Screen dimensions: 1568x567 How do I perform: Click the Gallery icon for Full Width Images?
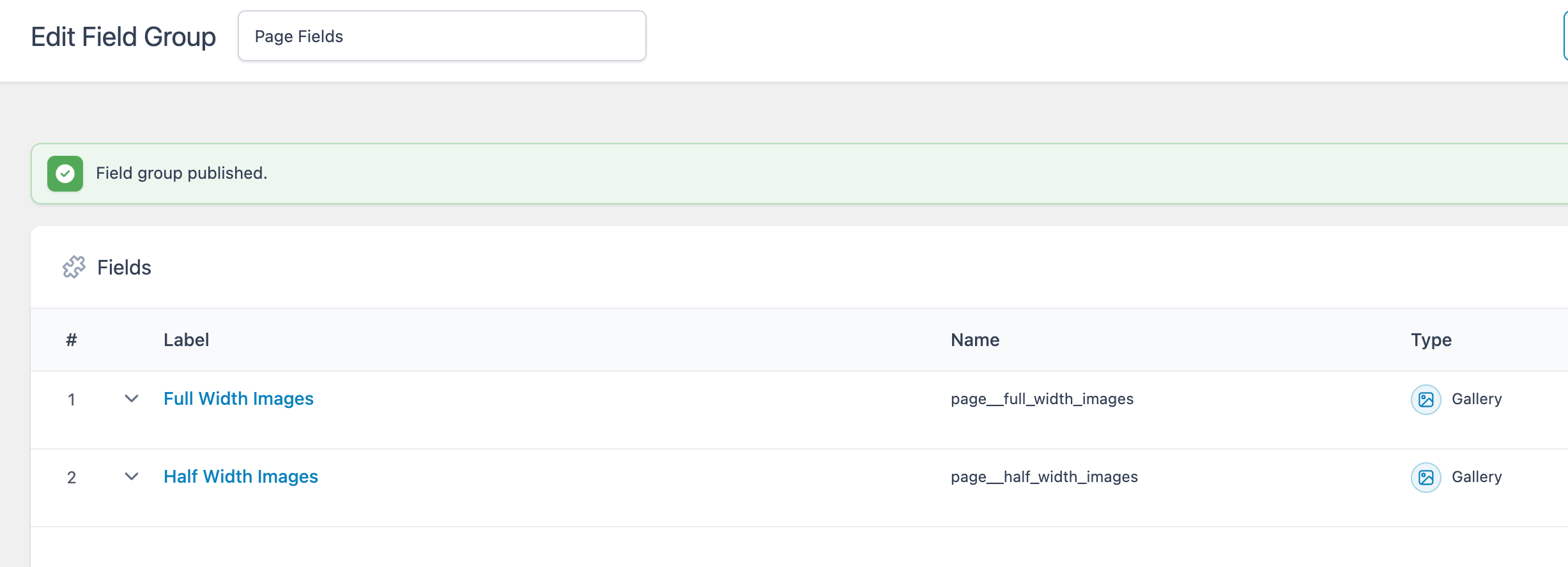click(x=1426, y=400)
